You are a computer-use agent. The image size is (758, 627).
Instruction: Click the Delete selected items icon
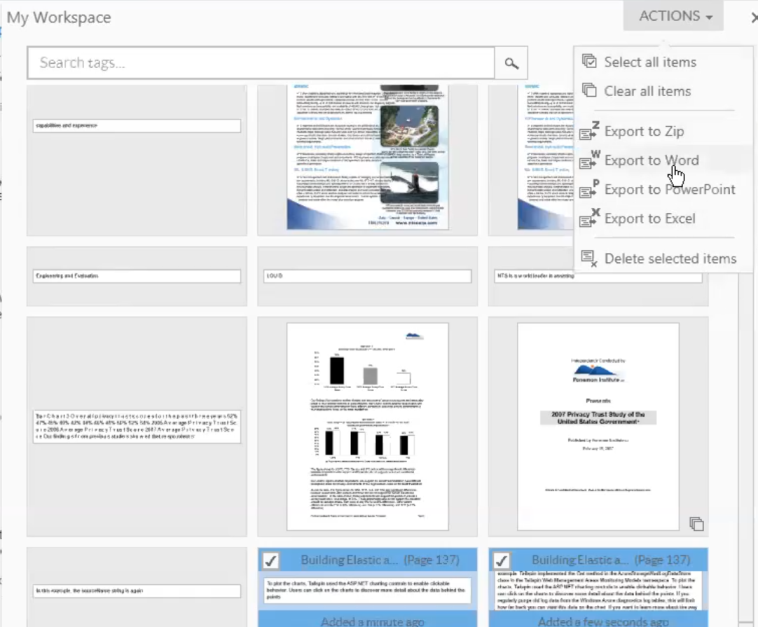(589, 258)
